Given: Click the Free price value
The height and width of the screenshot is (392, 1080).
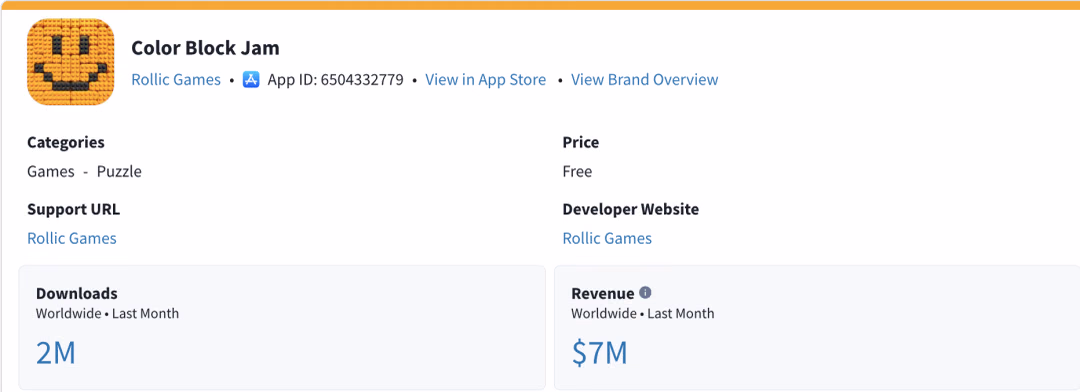Looking at the screenshot, I should click(577, 172).
